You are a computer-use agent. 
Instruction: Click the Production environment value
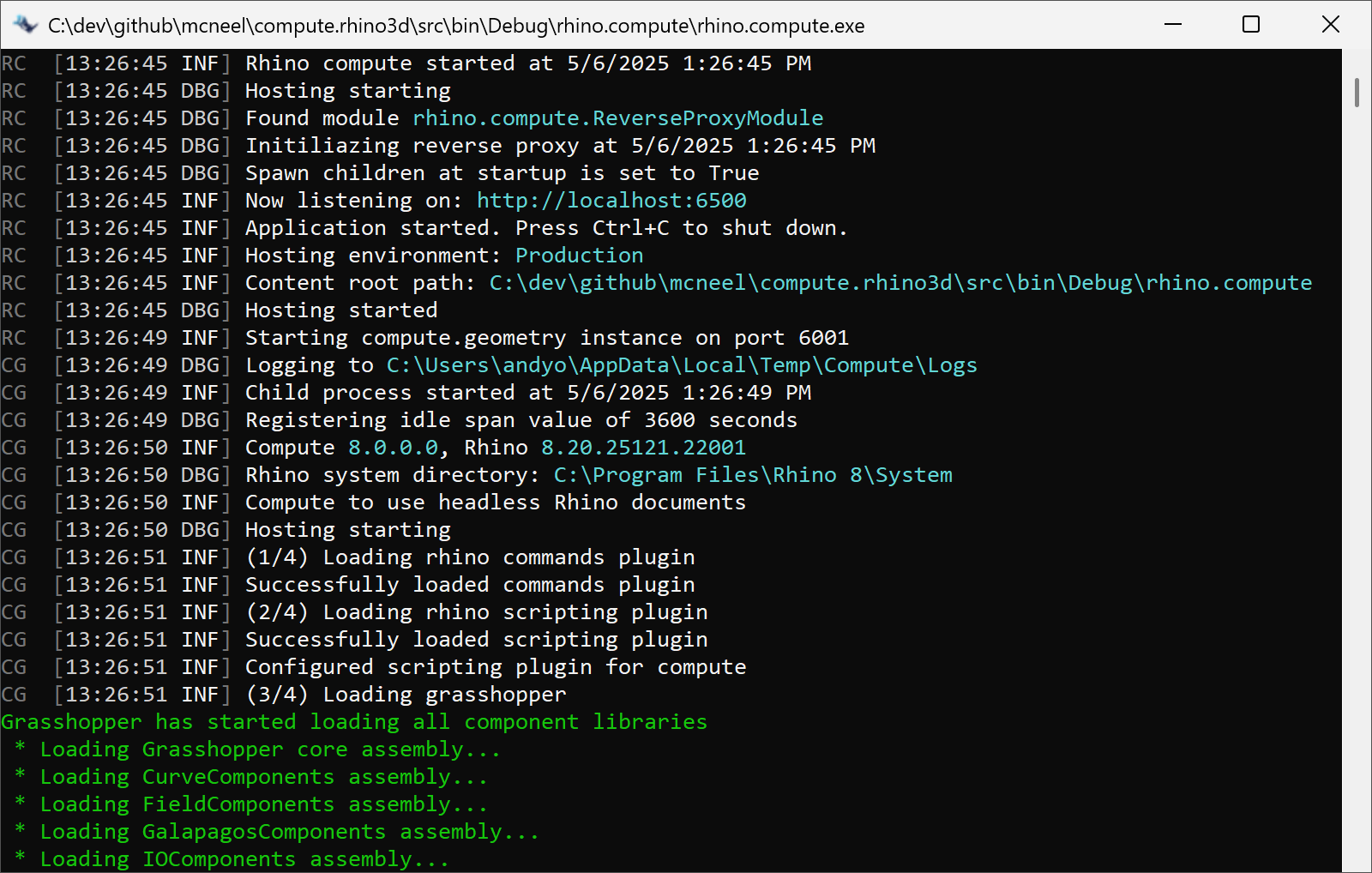[x=579, y=256]
